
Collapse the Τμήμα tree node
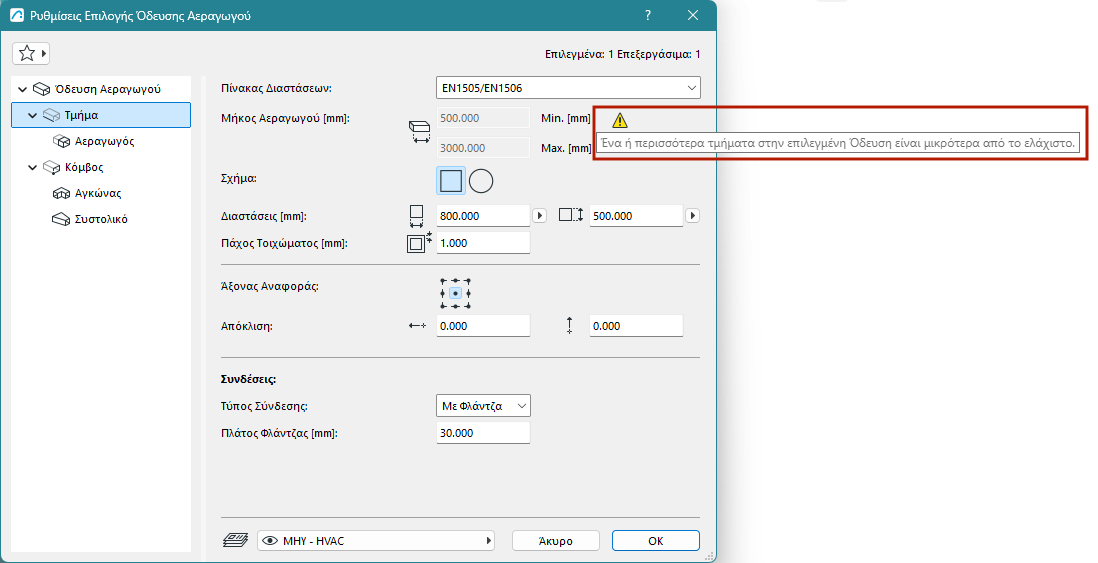tap(32, 116)
